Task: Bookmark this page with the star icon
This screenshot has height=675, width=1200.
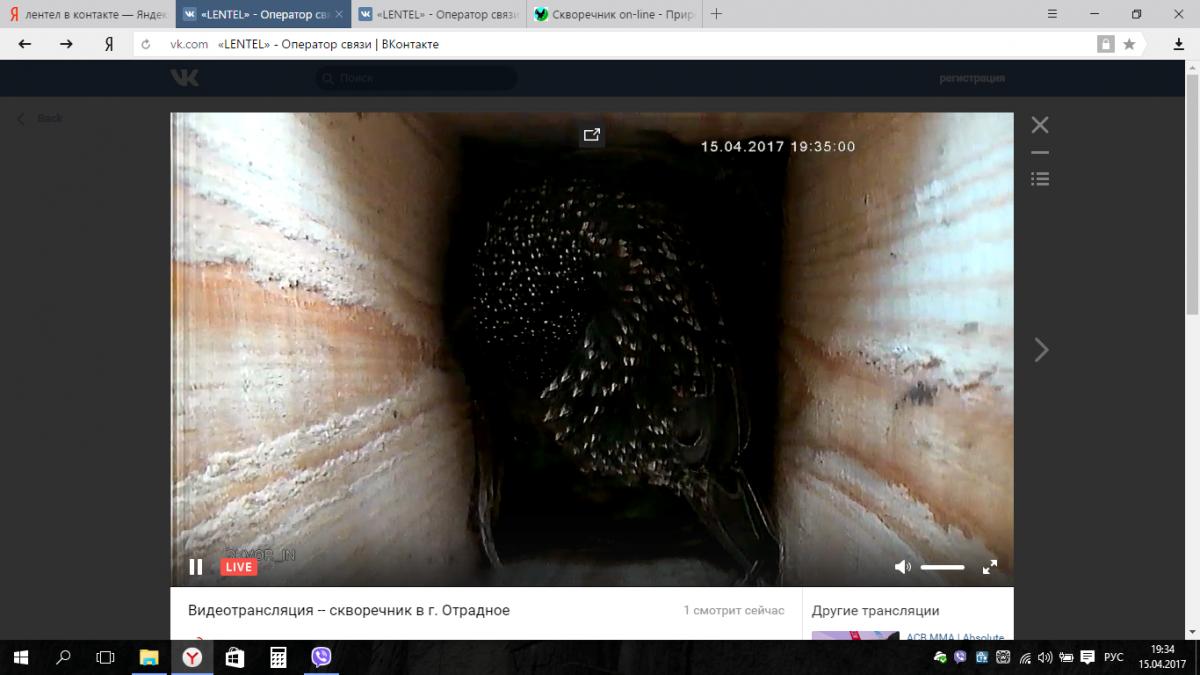Action: (x=1129, y=44)
